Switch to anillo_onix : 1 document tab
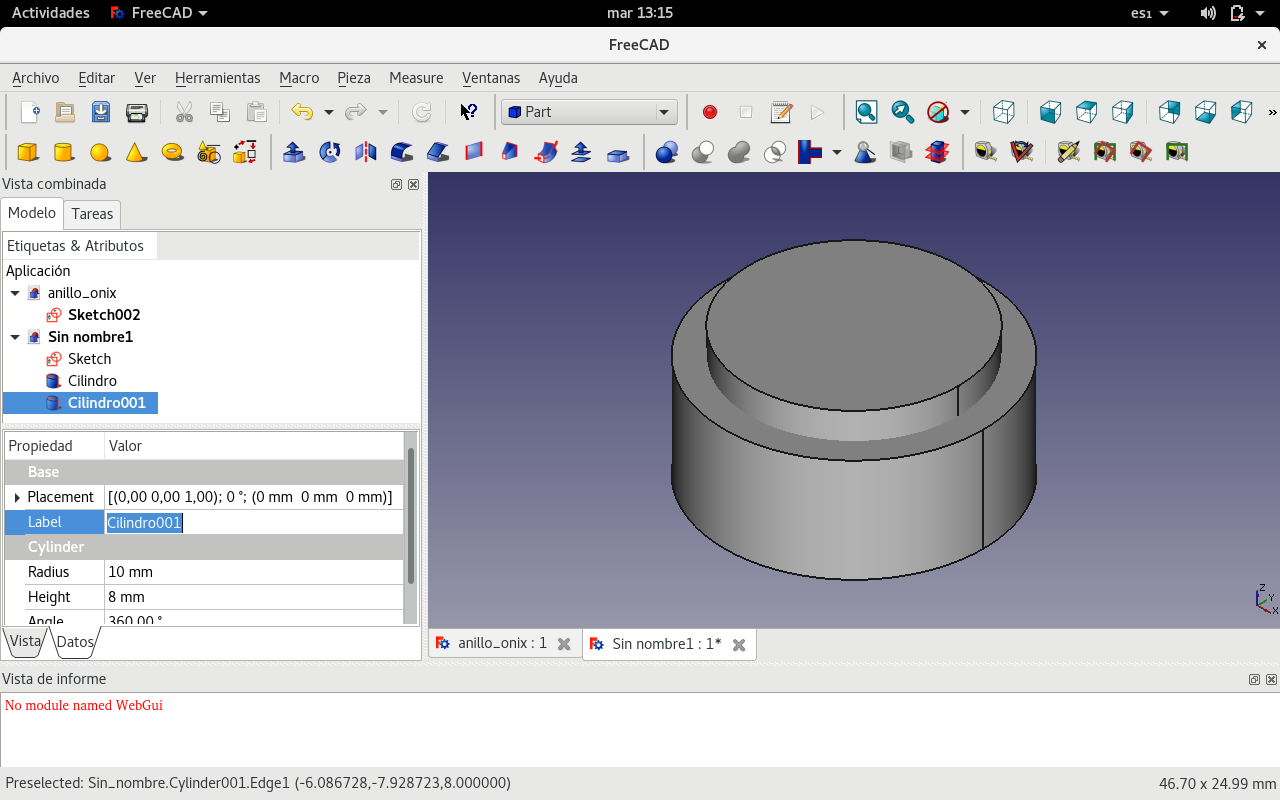 click(x=502, y=644)
